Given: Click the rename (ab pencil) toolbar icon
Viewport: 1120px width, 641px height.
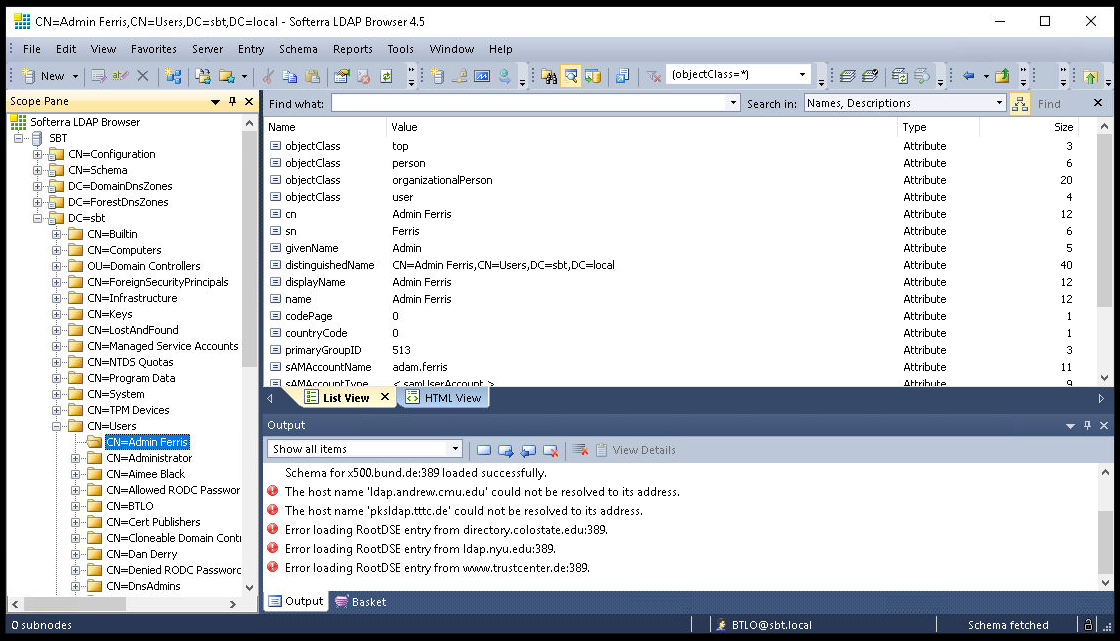Looking at the screenshot, I should pyautogui.click(x=120, y=76).
